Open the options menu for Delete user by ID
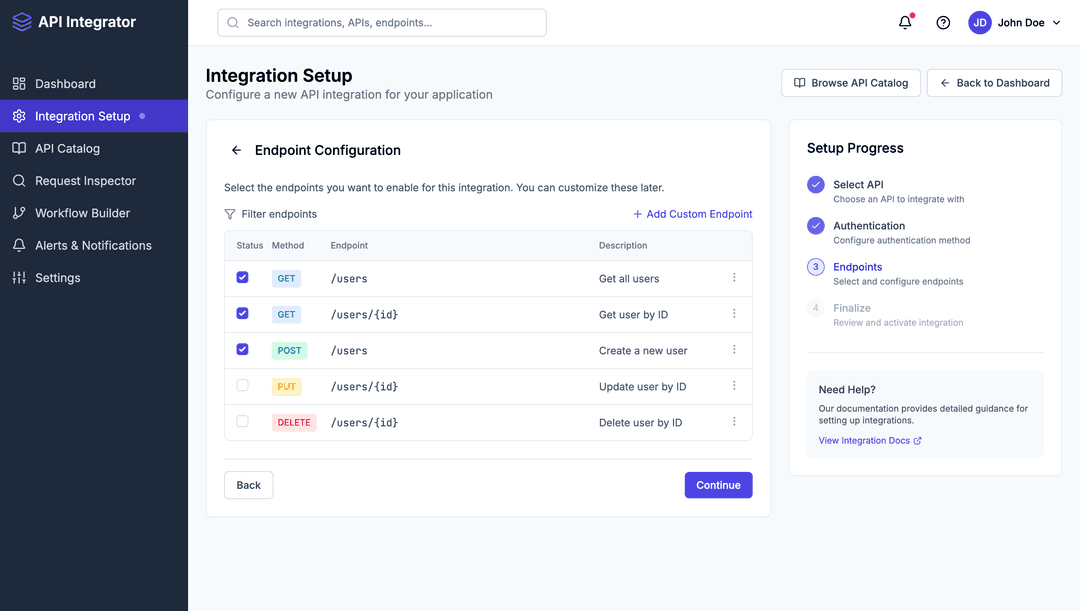 click(x=736, y=422)
